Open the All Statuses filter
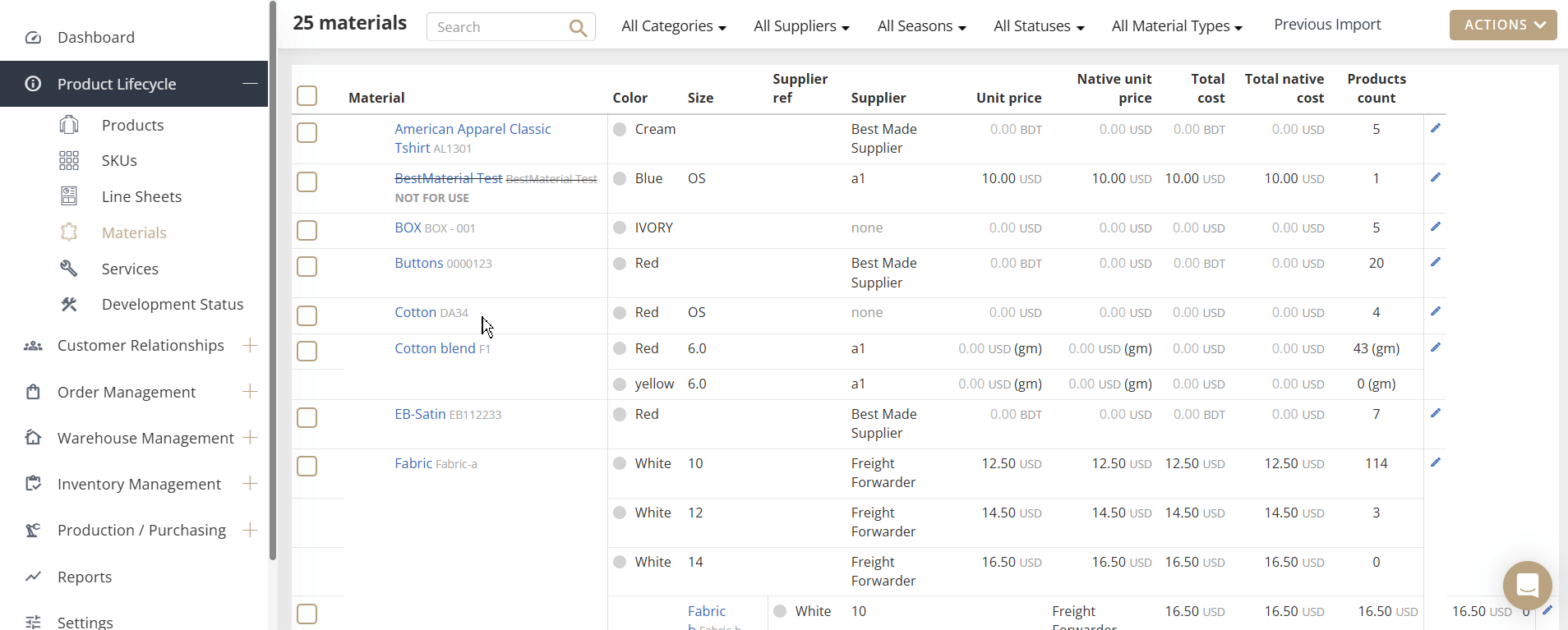The width and height of the screenshot is (1568, 630). click(1039, 26)
